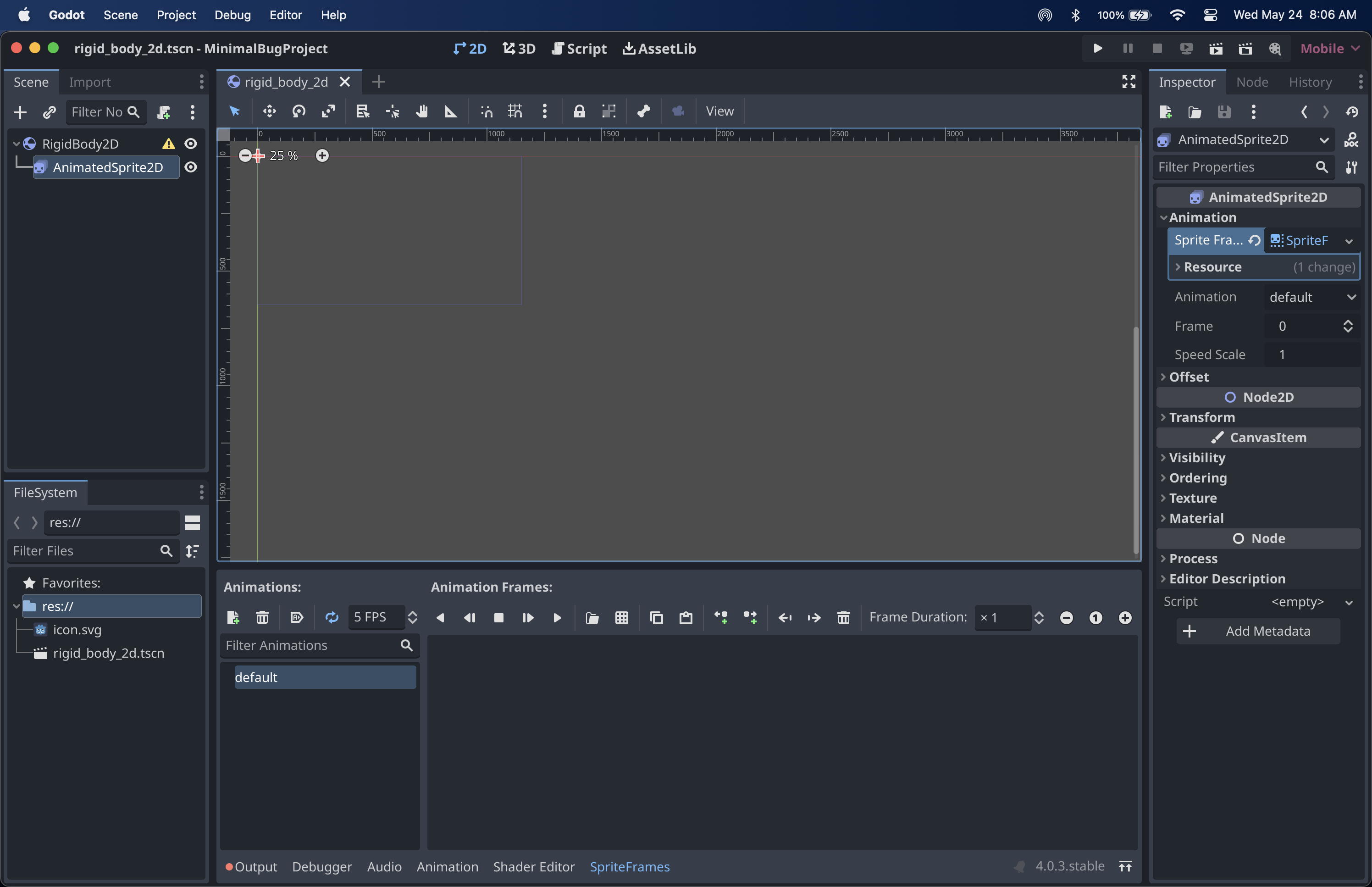Open the Debug menu

pyautogui.click(x=232, y=15)
